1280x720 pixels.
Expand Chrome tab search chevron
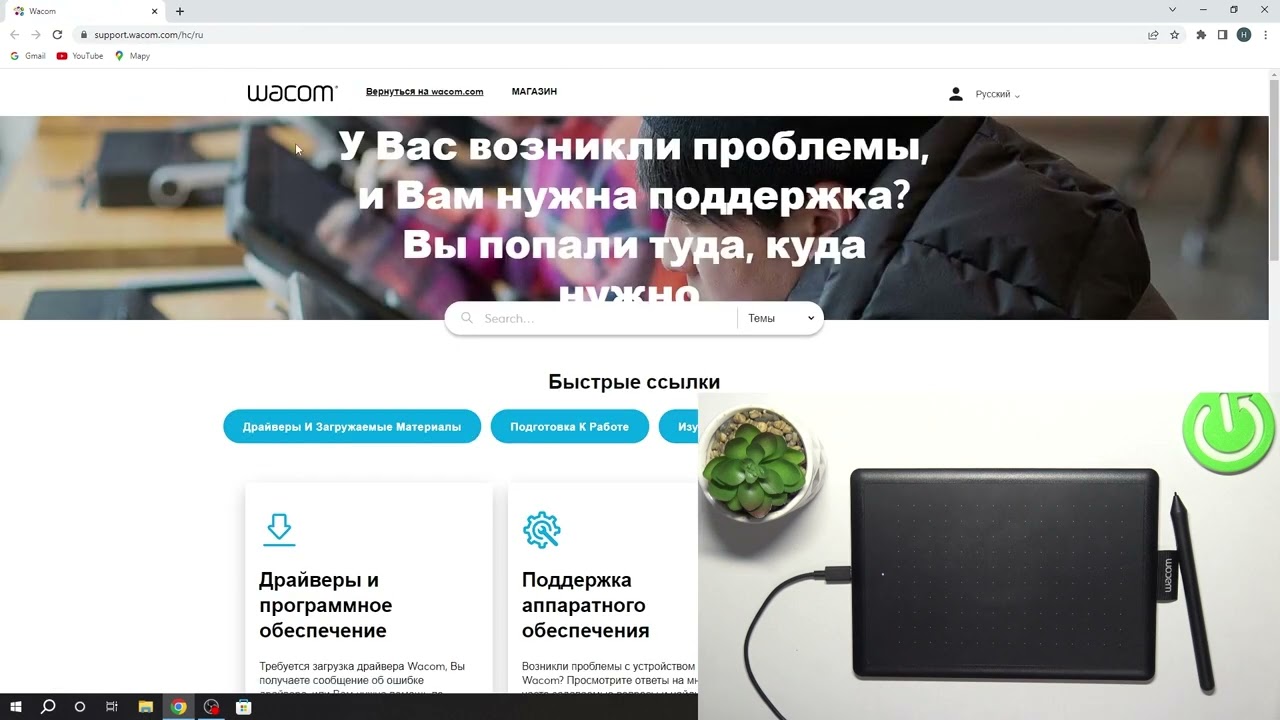click(1172, 10)
